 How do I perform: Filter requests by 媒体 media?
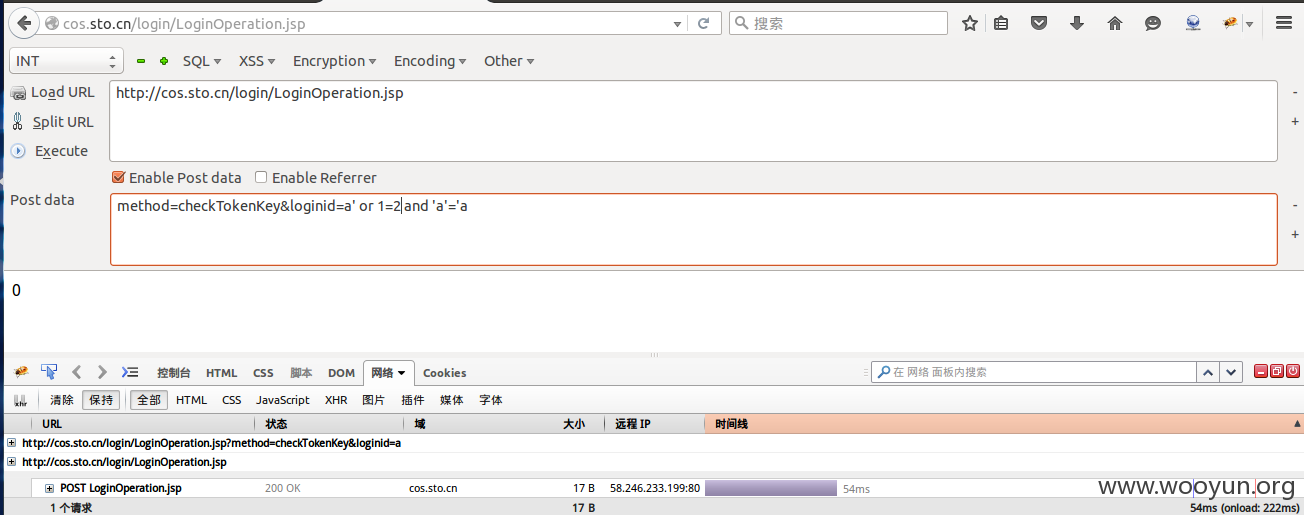(452, 400)
